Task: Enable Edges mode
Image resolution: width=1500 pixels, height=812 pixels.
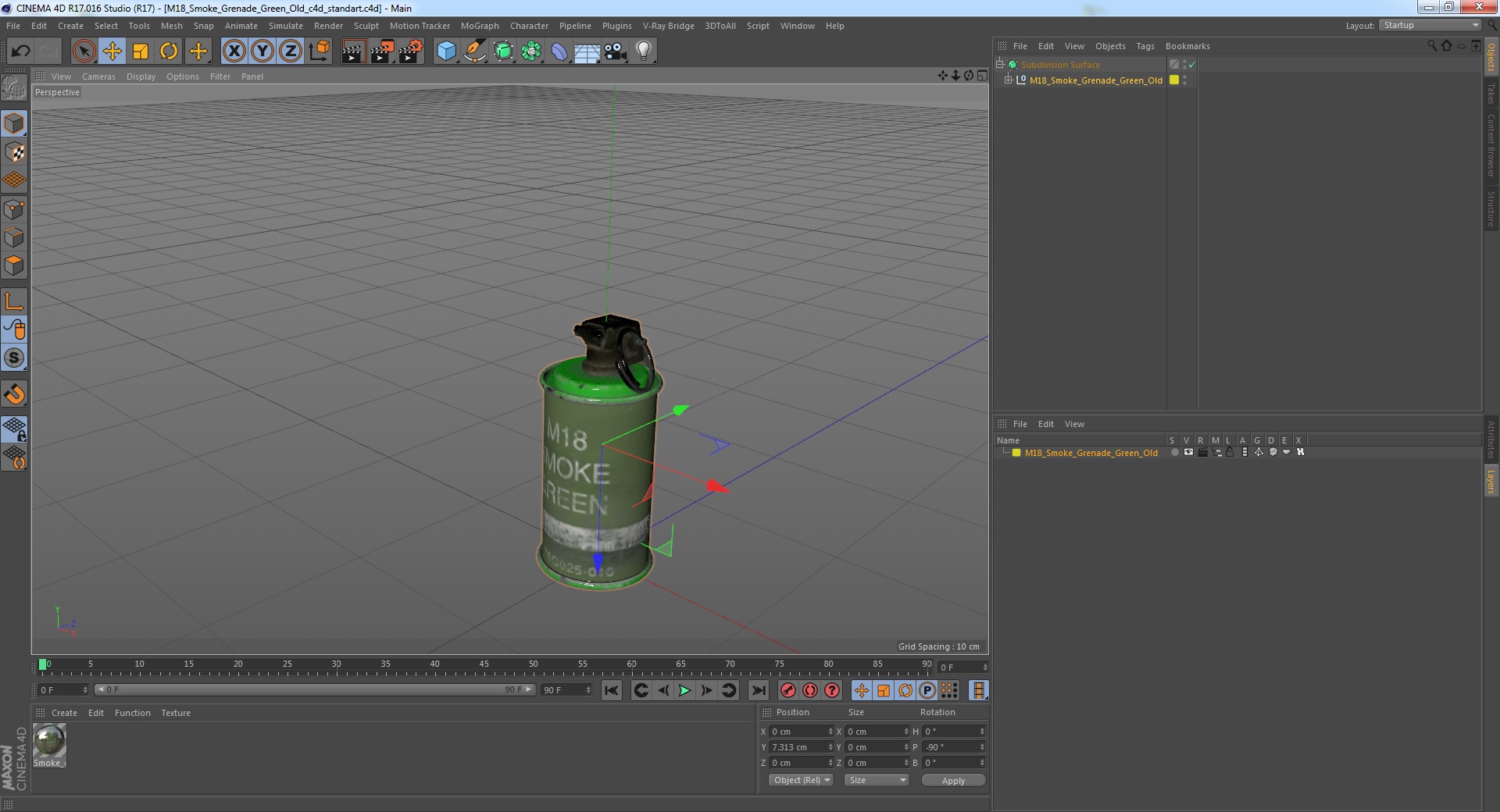Action: tap(14, 237)
